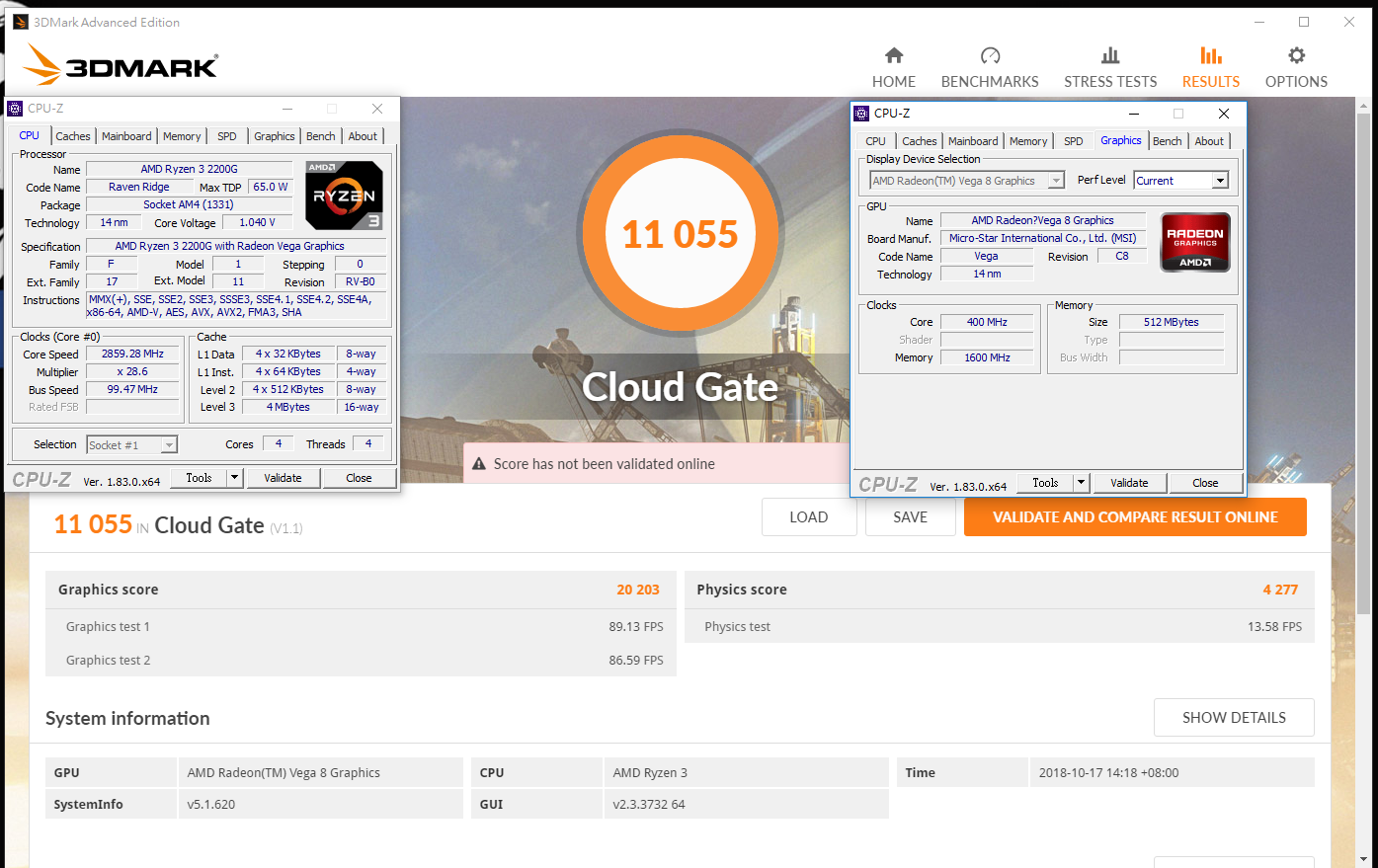Open Stress Tests chart icon
This screenshot has width=1378, height=868.
click(x=1110, y=55)
